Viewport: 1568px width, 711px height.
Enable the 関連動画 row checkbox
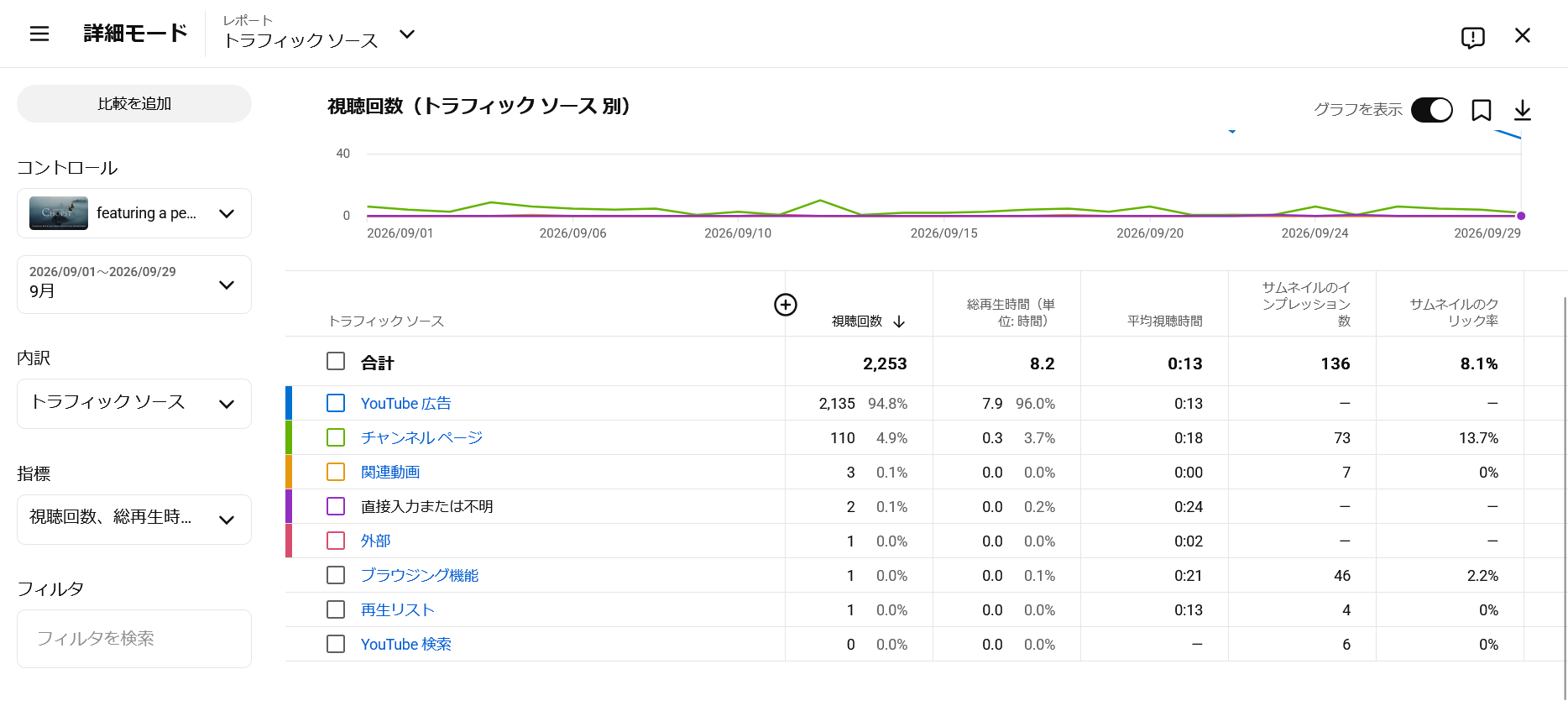[336, 472]
